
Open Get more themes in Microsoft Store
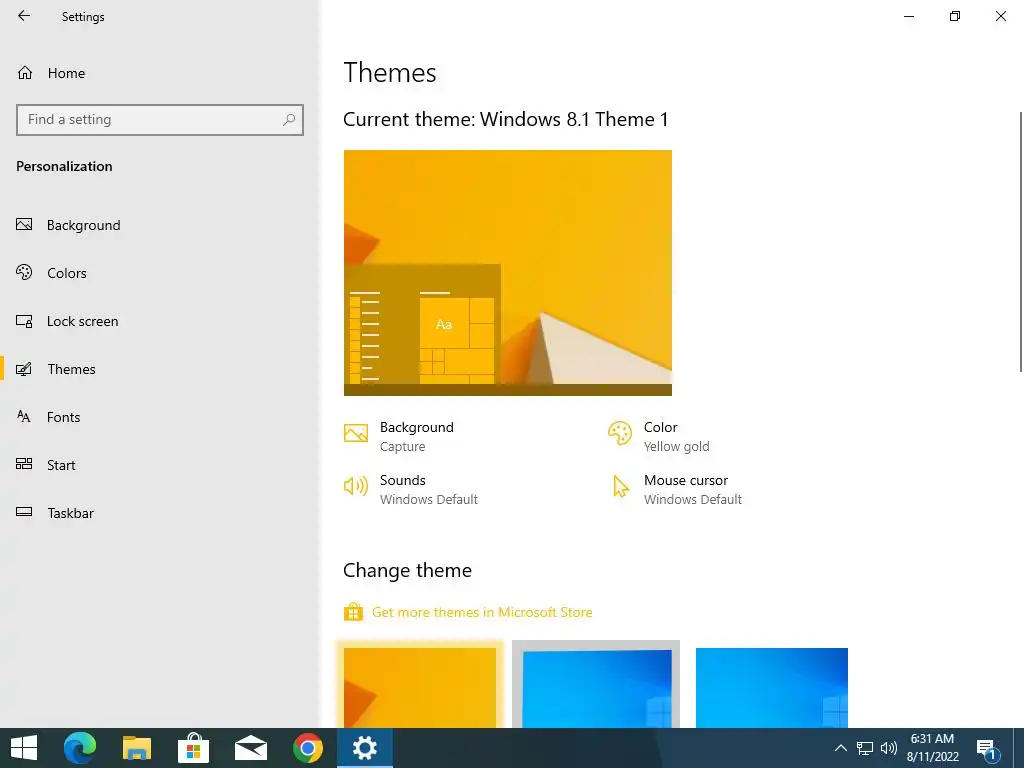coord(482,613)
